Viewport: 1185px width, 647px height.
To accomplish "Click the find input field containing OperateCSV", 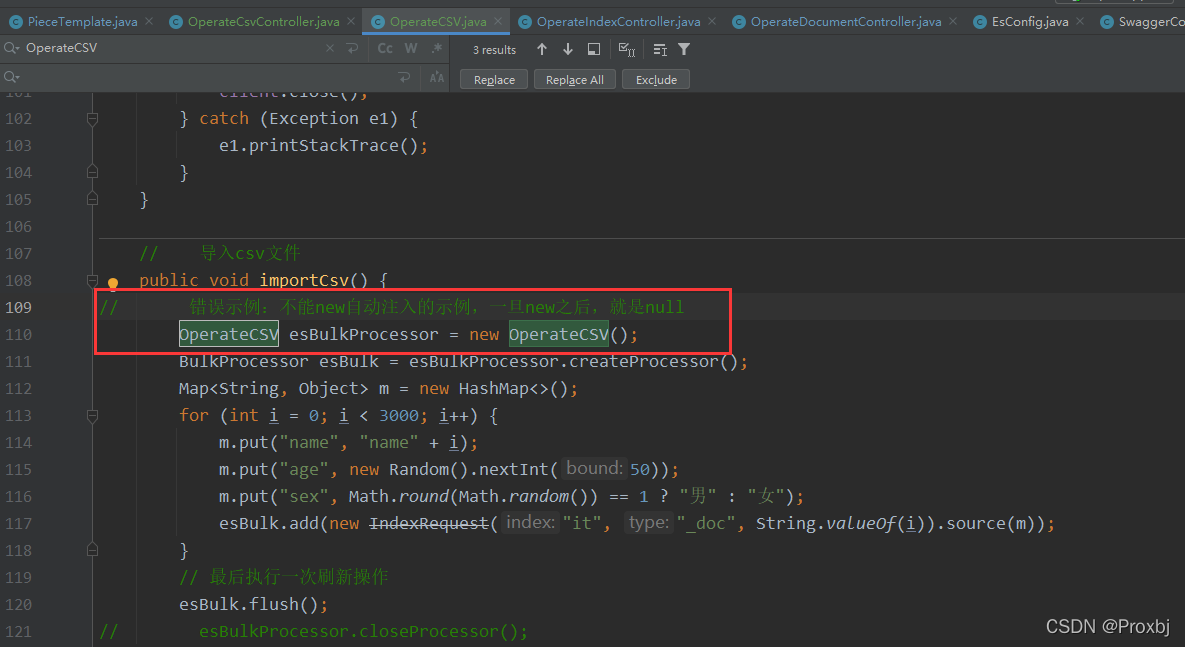I will point(172,48).
